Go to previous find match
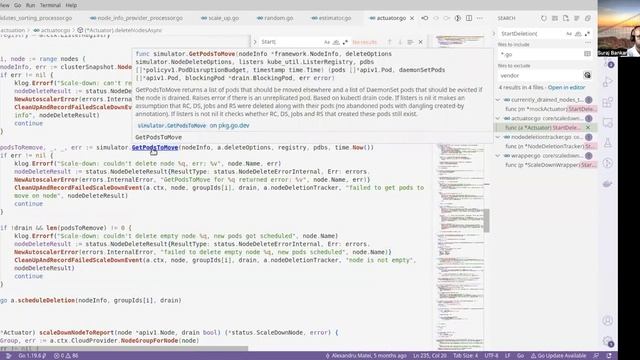640x360 pixels. 390,42
